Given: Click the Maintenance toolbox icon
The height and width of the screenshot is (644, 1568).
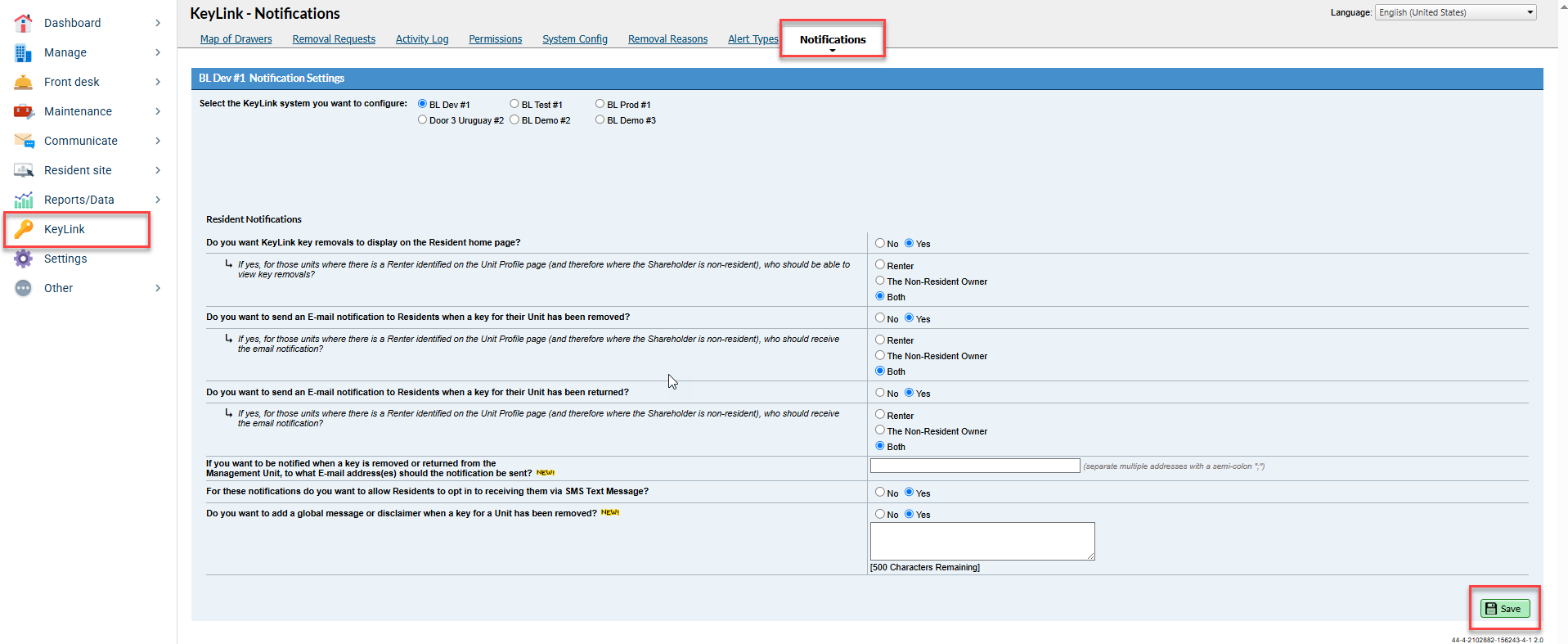Looking at the screenshot, I should [x=24, y=111].
